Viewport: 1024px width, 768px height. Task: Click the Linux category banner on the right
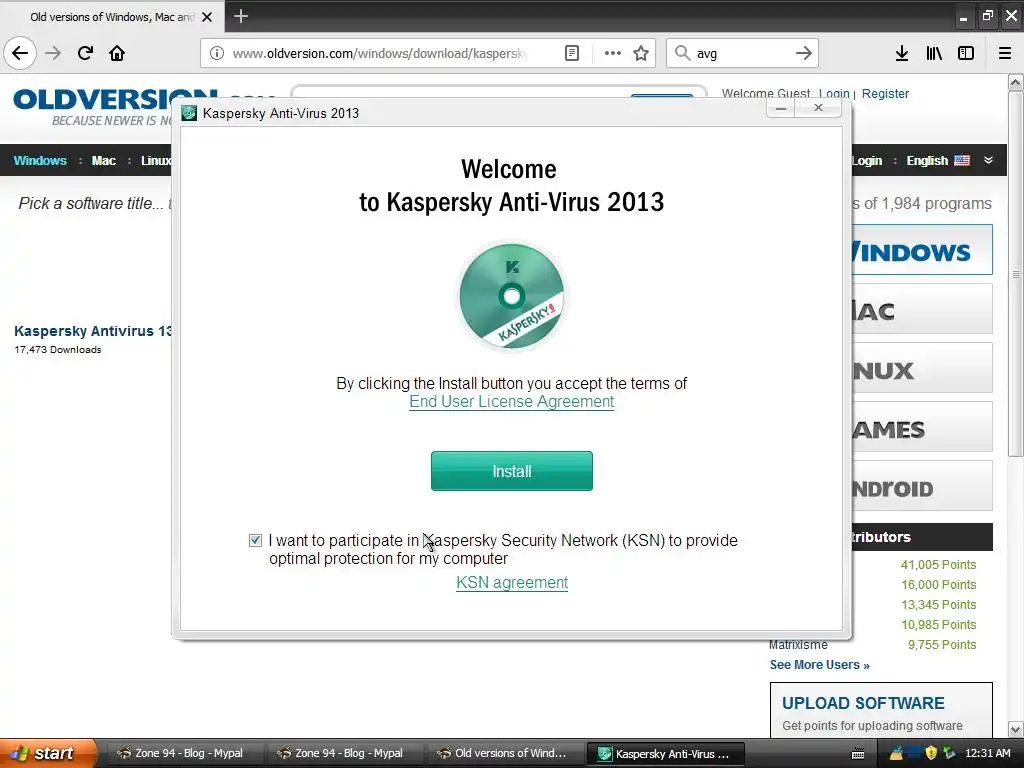[x=922, y=368]
